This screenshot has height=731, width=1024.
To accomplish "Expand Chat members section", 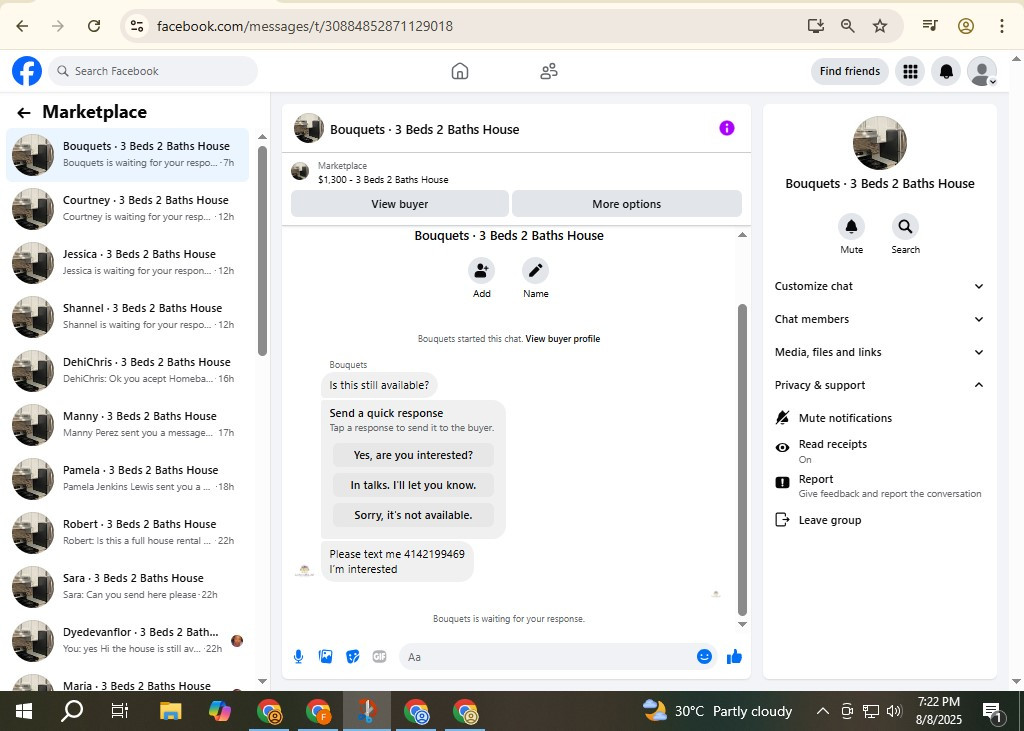I will [878, 319].
